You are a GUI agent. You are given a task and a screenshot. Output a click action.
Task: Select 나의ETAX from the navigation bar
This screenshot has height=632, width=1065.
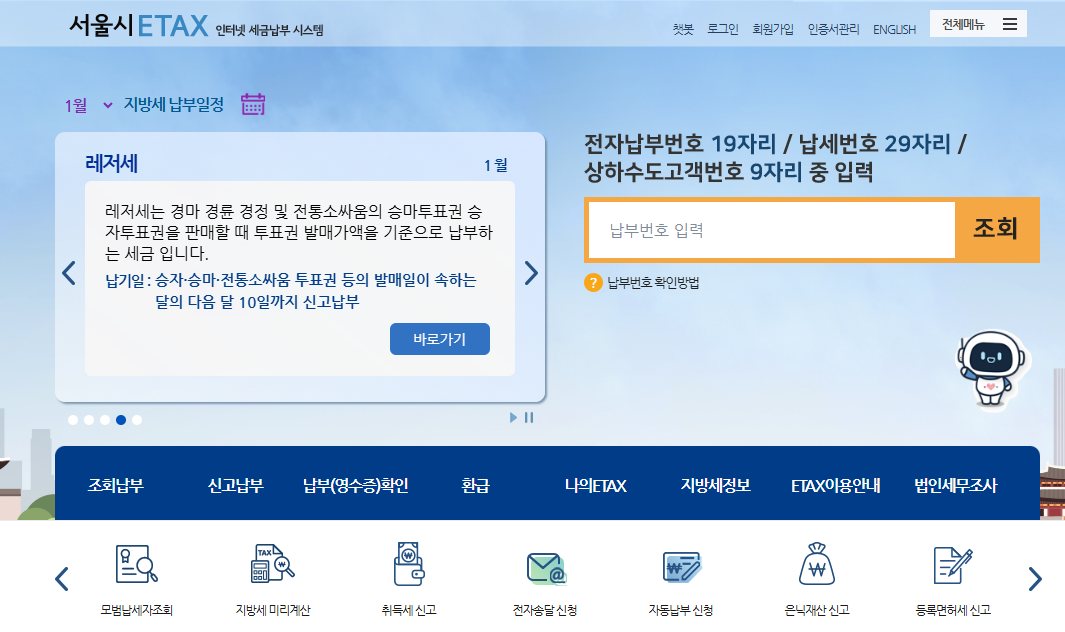click(595, 484)
